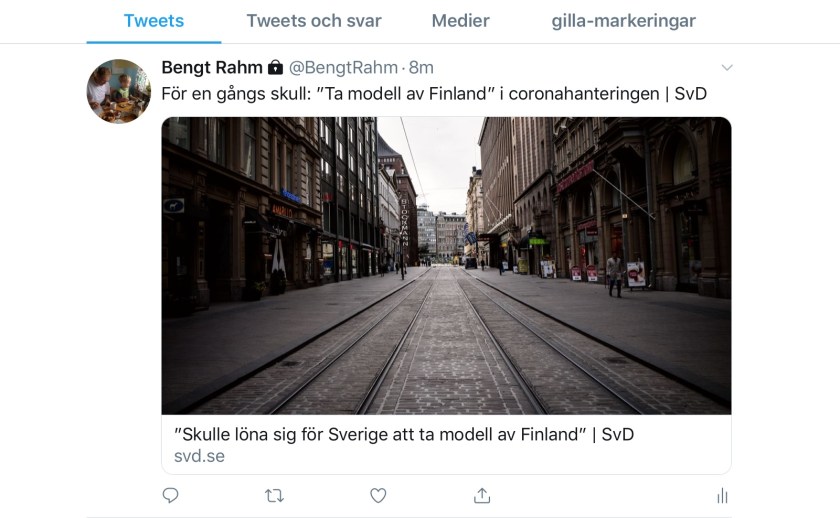840x518 pixels.
Task: Click the reply speech bubble icon
Action: (171, 495)
